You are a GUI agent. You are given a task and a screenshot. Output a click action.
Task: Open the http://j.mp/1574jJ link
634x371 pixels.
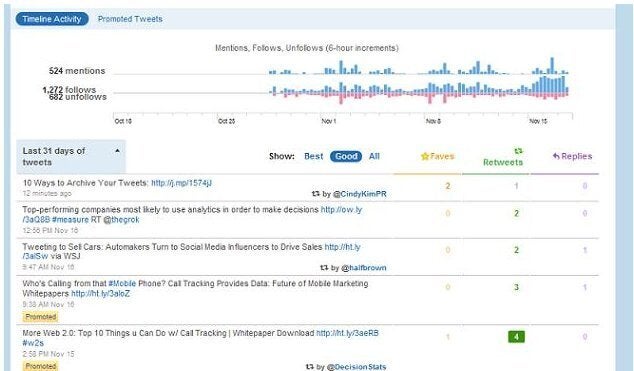tap(182, 183)
